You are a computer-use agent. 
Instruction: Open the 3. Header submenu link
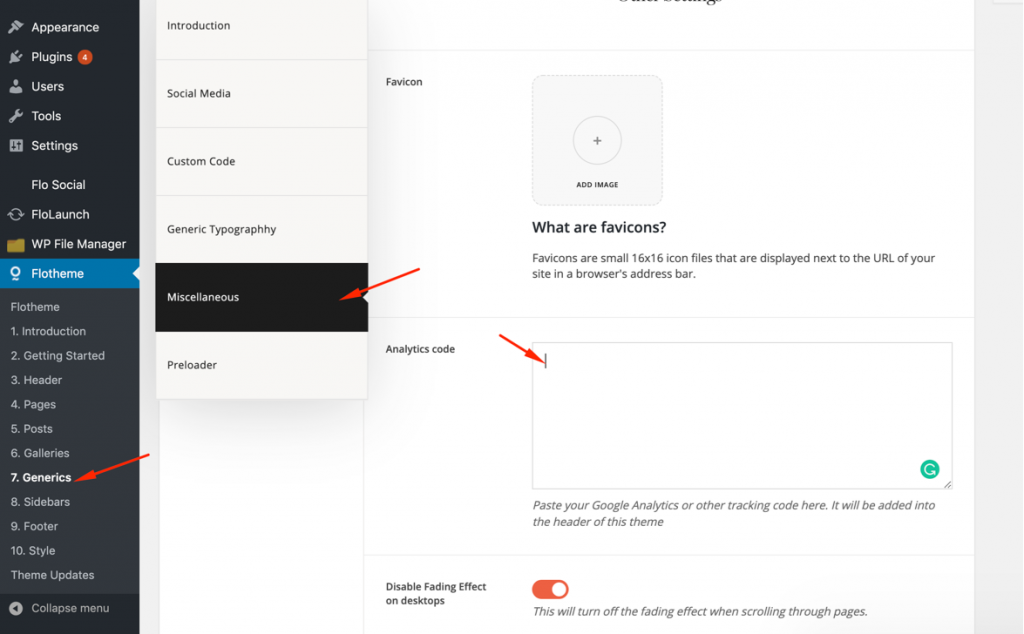[37, 380]
